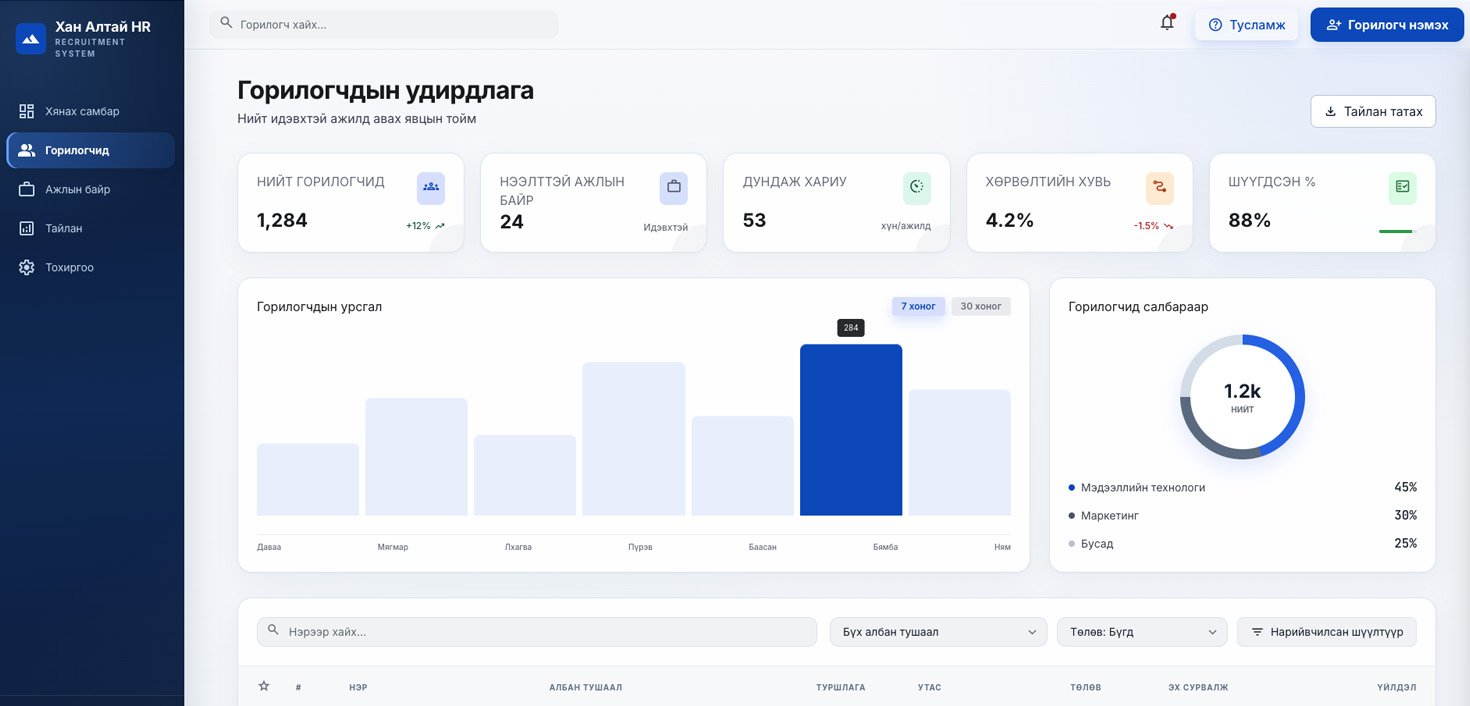The height and width of the screenshot is (706, 1470).
Task: Click the star icon in the table header
Action: pyautogui.click(x=264, y=686)
